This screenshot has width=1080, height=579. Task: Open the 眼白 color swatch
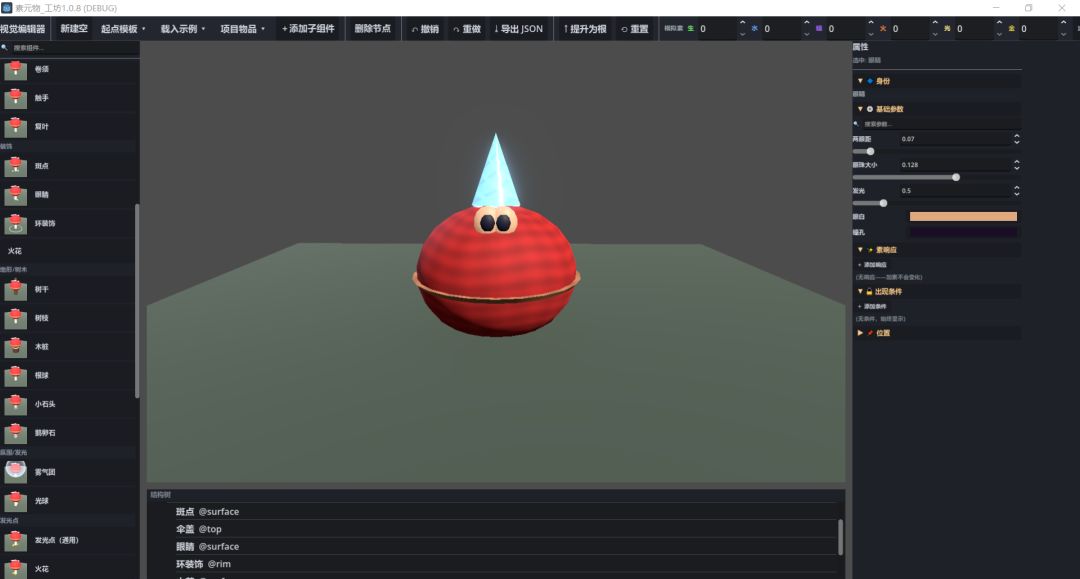pyautogui.click(x=963, y=217)
